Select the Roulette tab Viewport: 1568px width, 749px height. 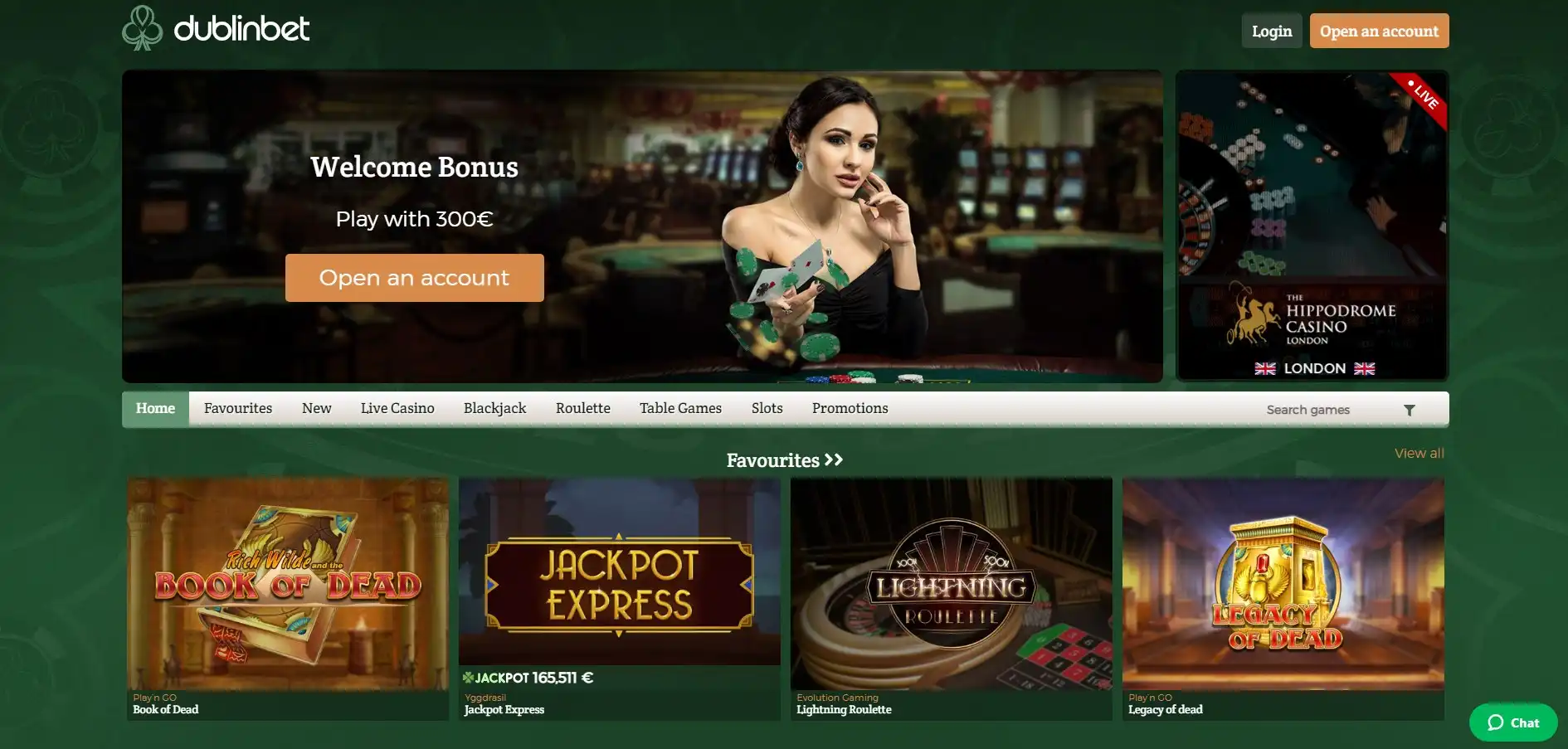[x=582, y=408]
